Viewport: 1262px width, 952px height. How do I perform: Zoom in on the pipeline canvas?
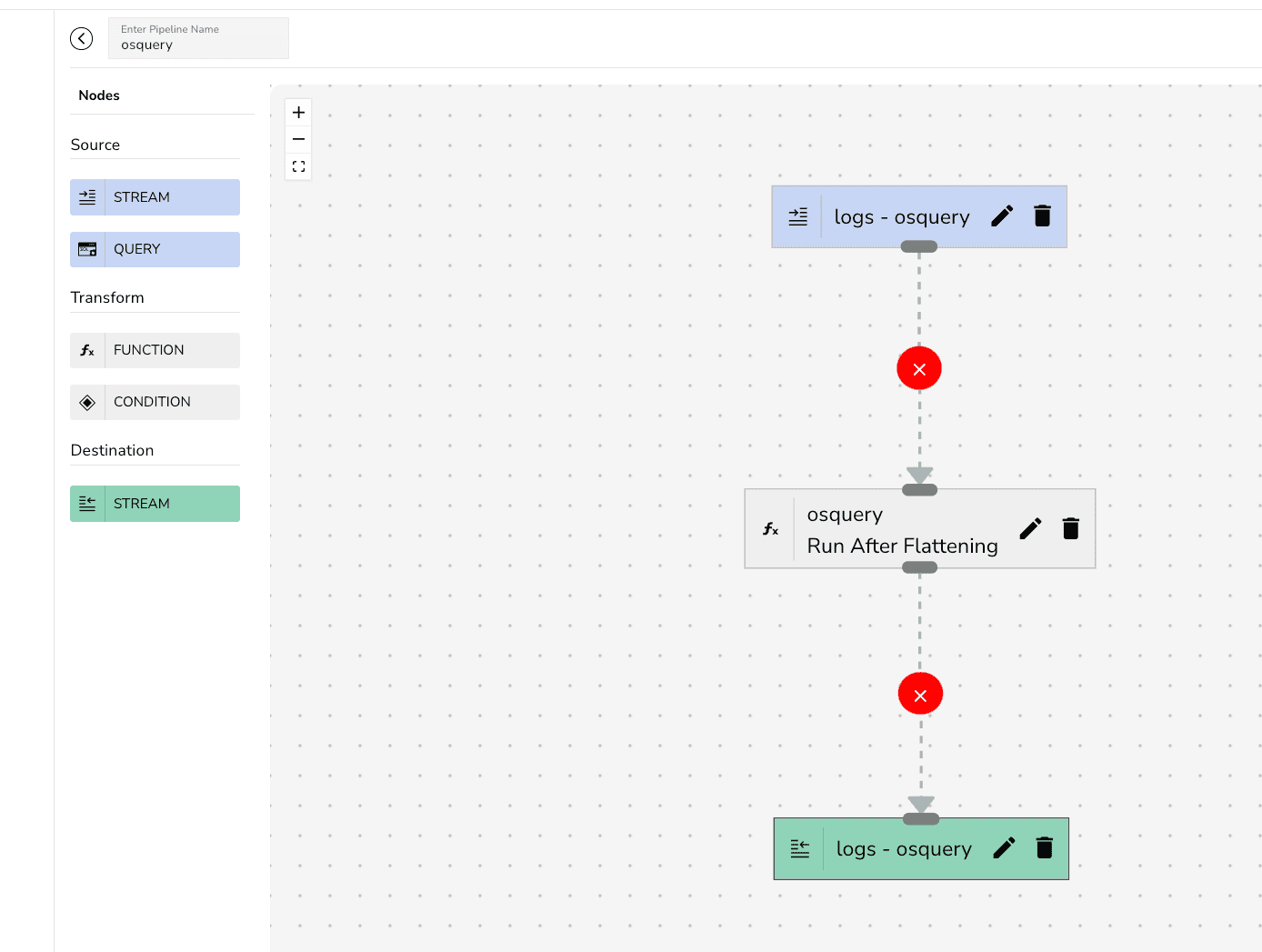(298, 113)
